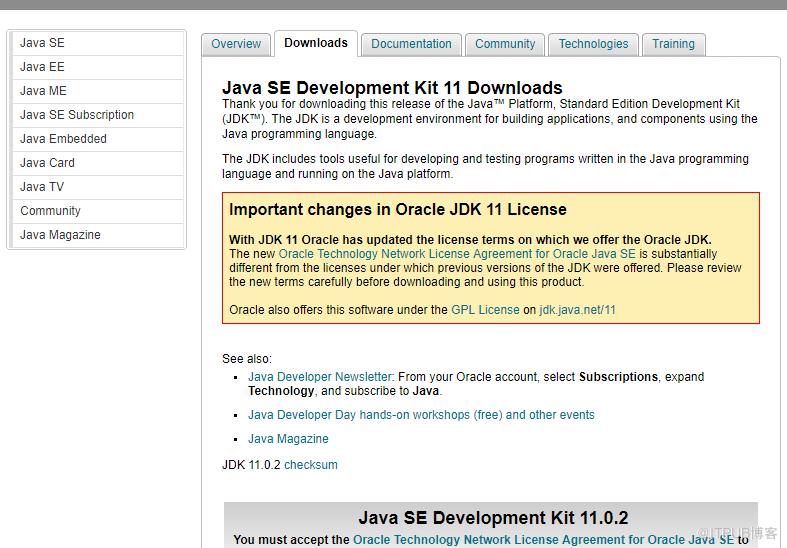Select the heading Java SE Development Kit 11 Downloads
This screenshot has height=548, width=787.
[392, 88]
